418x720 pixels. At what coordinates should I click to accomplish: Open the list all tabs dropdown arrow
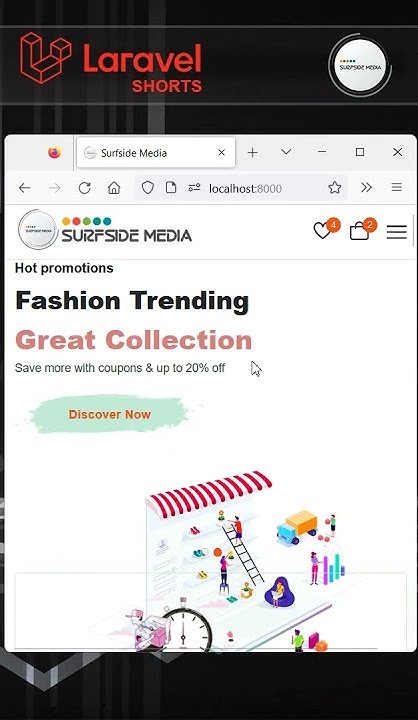(x=286, y=152)
